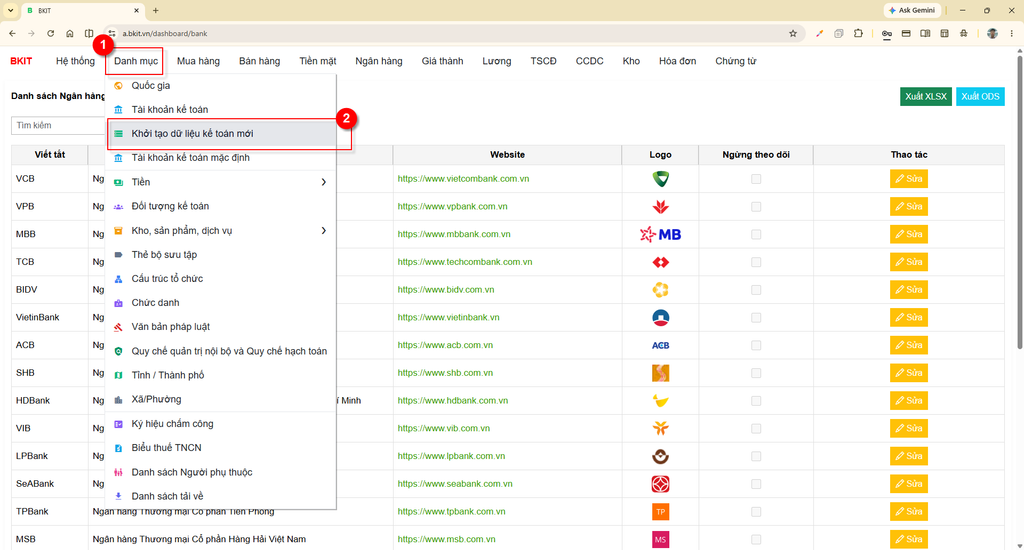Toggle Ngừng theo dõi for TCB
Image resolution: width=1024 pixels, height=550 pixels.
[x=756, y=262]
